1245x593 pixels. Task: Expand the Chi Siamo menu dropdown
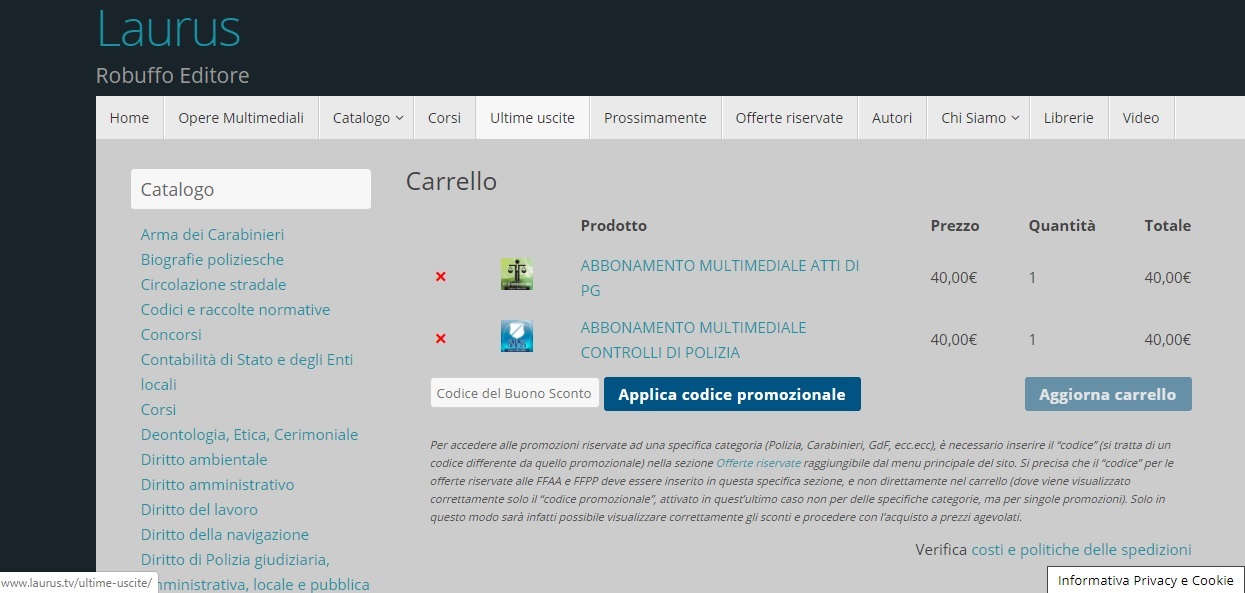[980, 118]
